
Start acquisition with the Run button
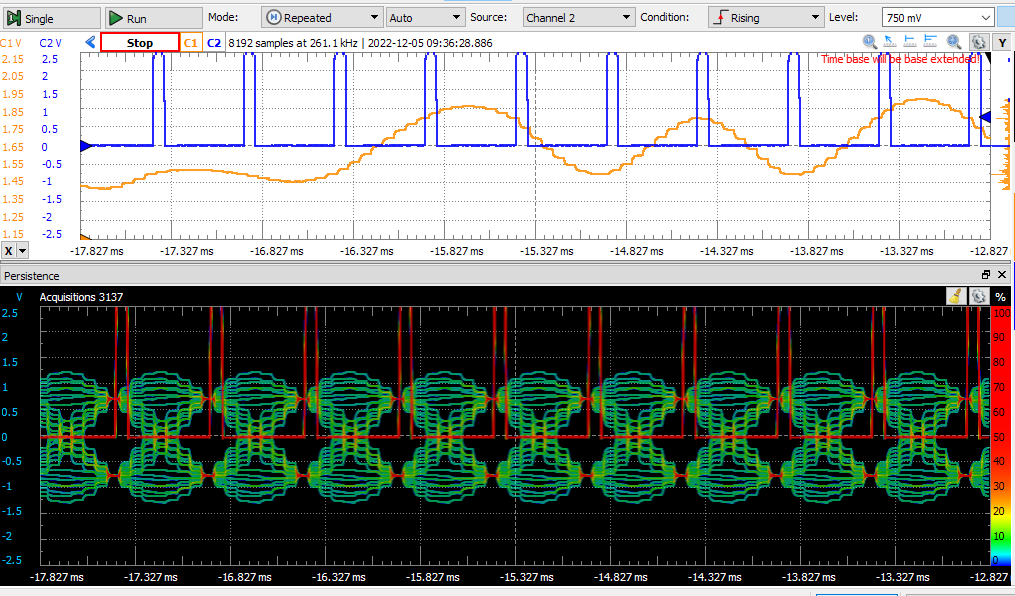[x=153, y=18]
